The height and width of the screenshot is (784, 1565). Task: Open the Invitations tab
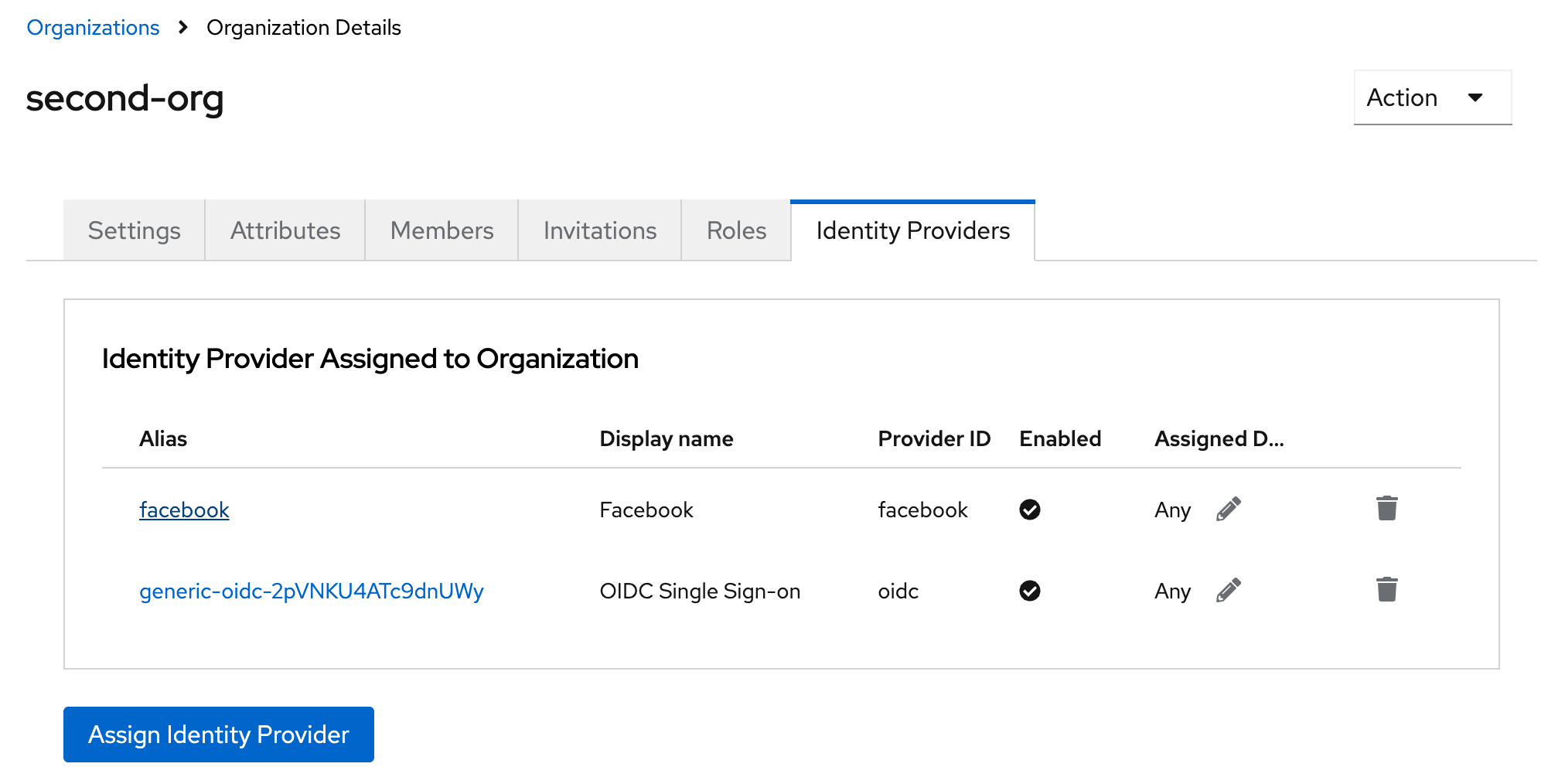tap(598, 230)
